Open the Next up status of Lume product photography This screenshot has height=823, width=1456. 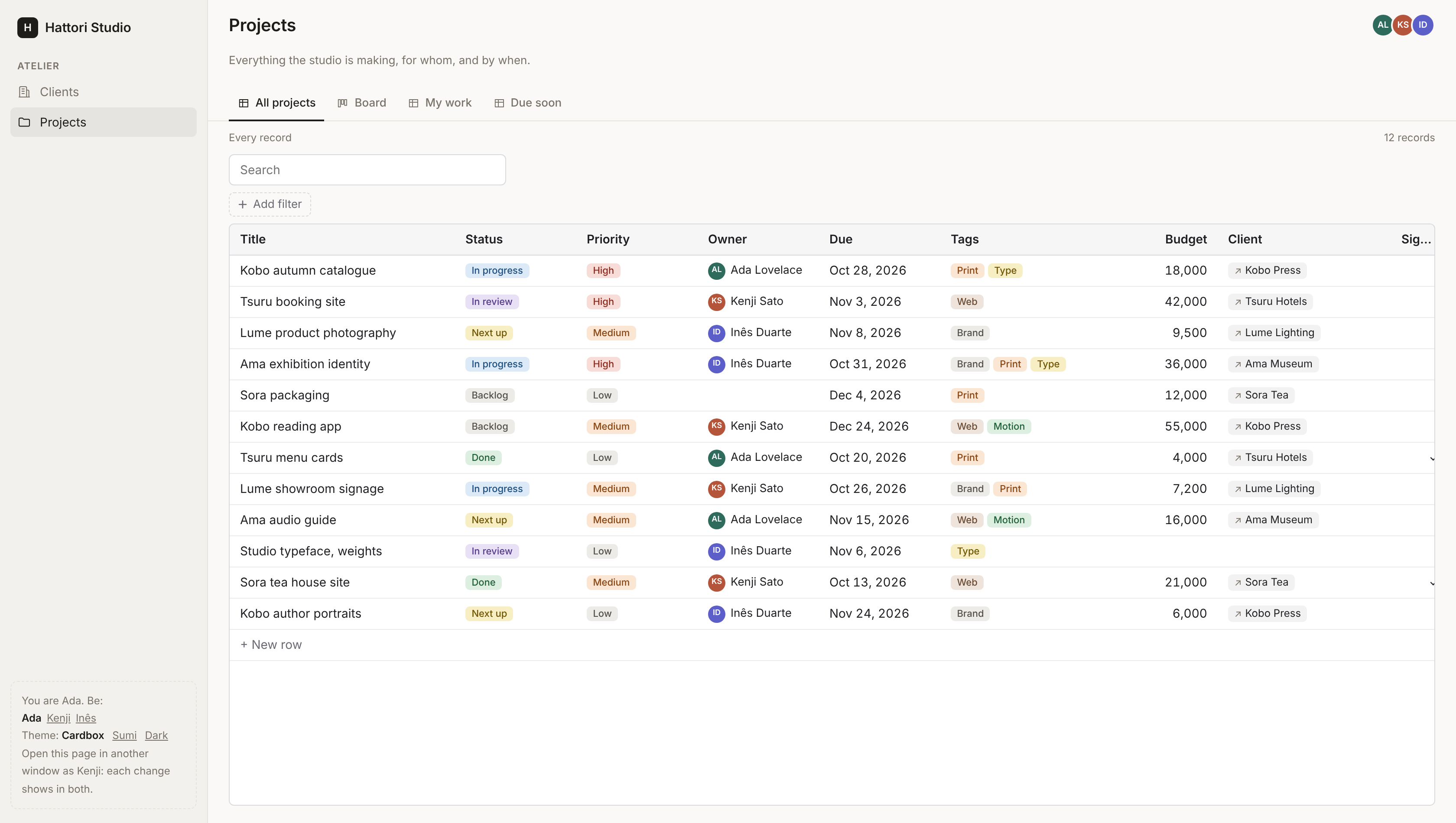[x=489, y=333]
